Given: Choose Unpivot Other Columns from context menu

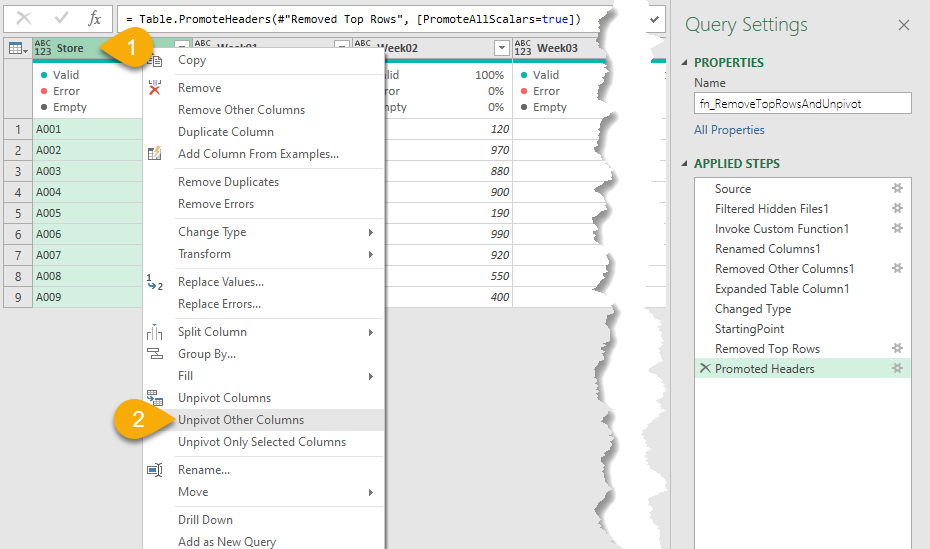Looking at the screenshot, I should (x=241, y=420).
